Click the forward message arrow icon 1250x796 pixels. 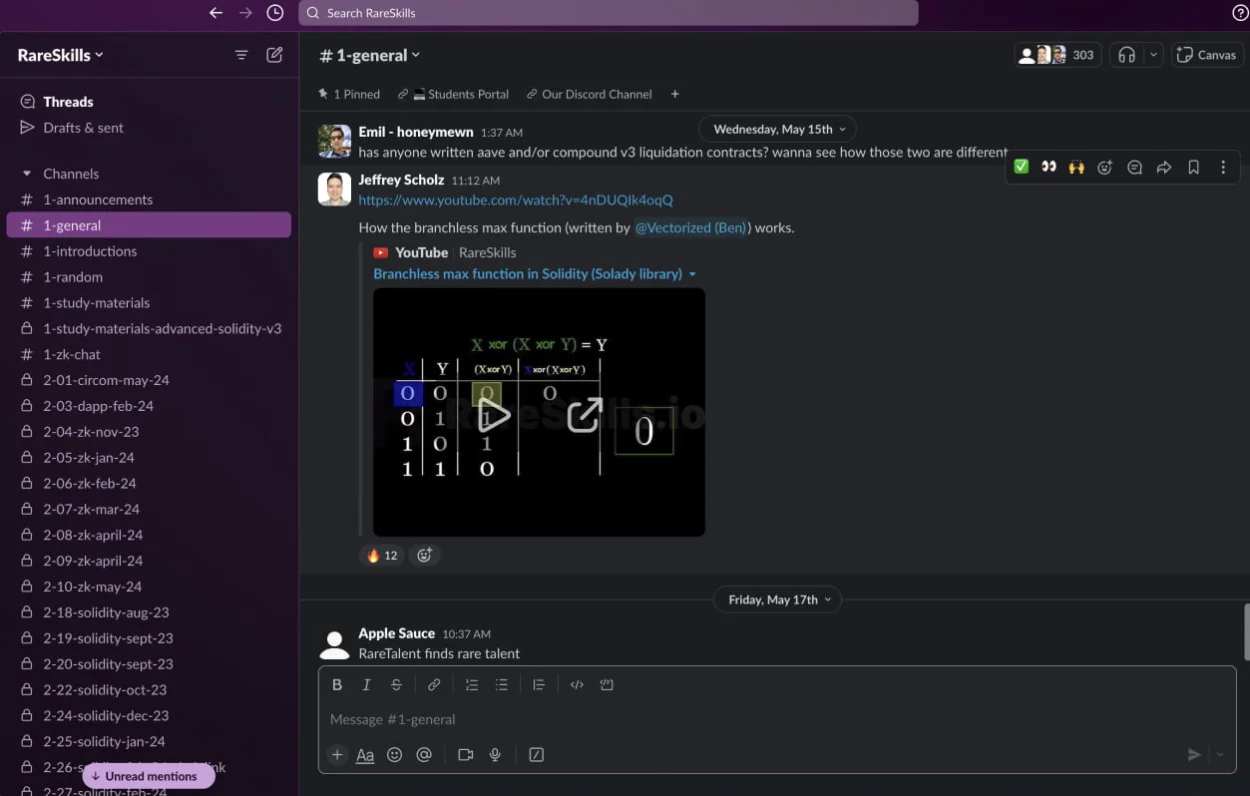(x=1164, y=168)
